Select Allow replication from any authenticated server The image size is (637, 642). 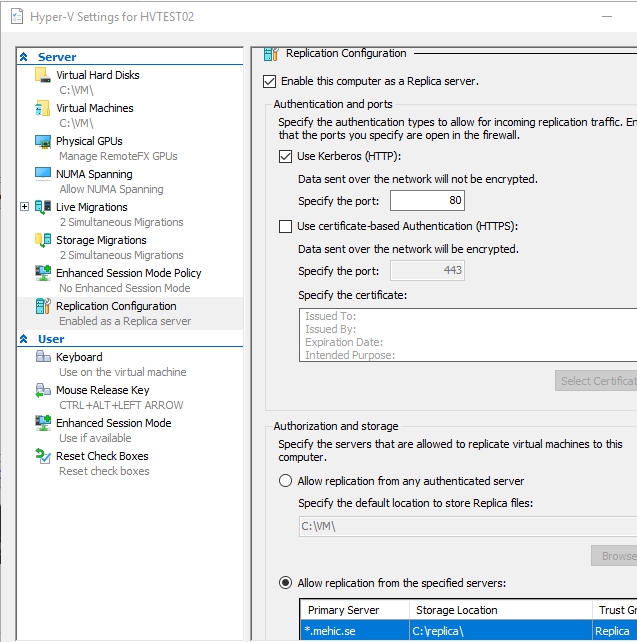tap(285, 481)
